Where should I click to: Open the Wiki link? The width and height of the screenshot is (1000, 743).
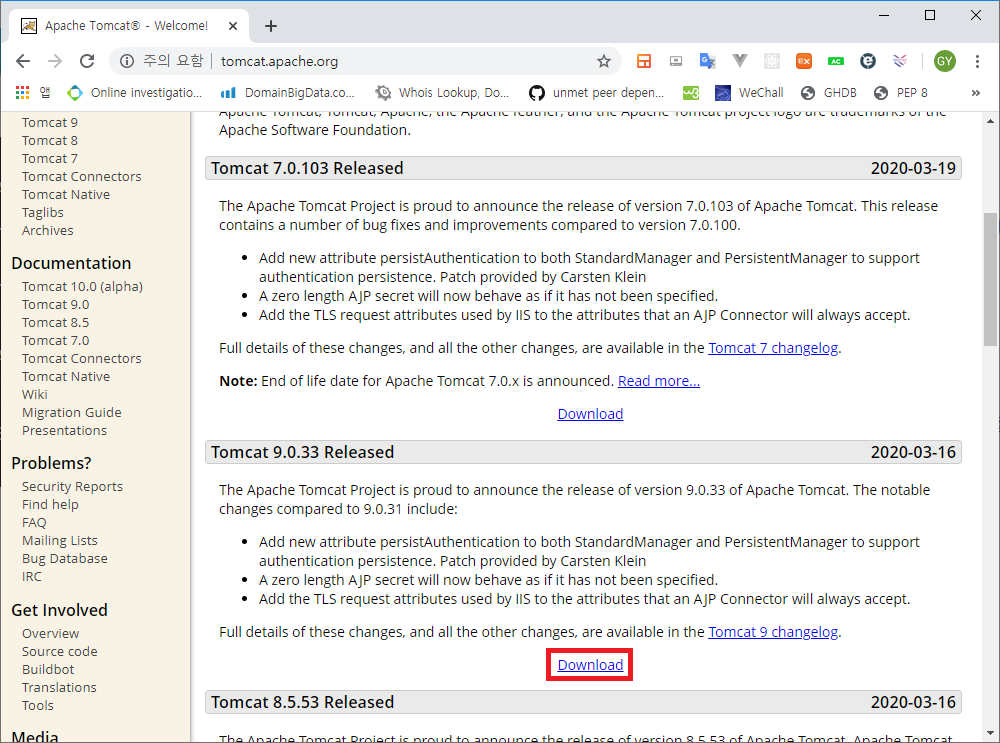[x=34, y=394]
